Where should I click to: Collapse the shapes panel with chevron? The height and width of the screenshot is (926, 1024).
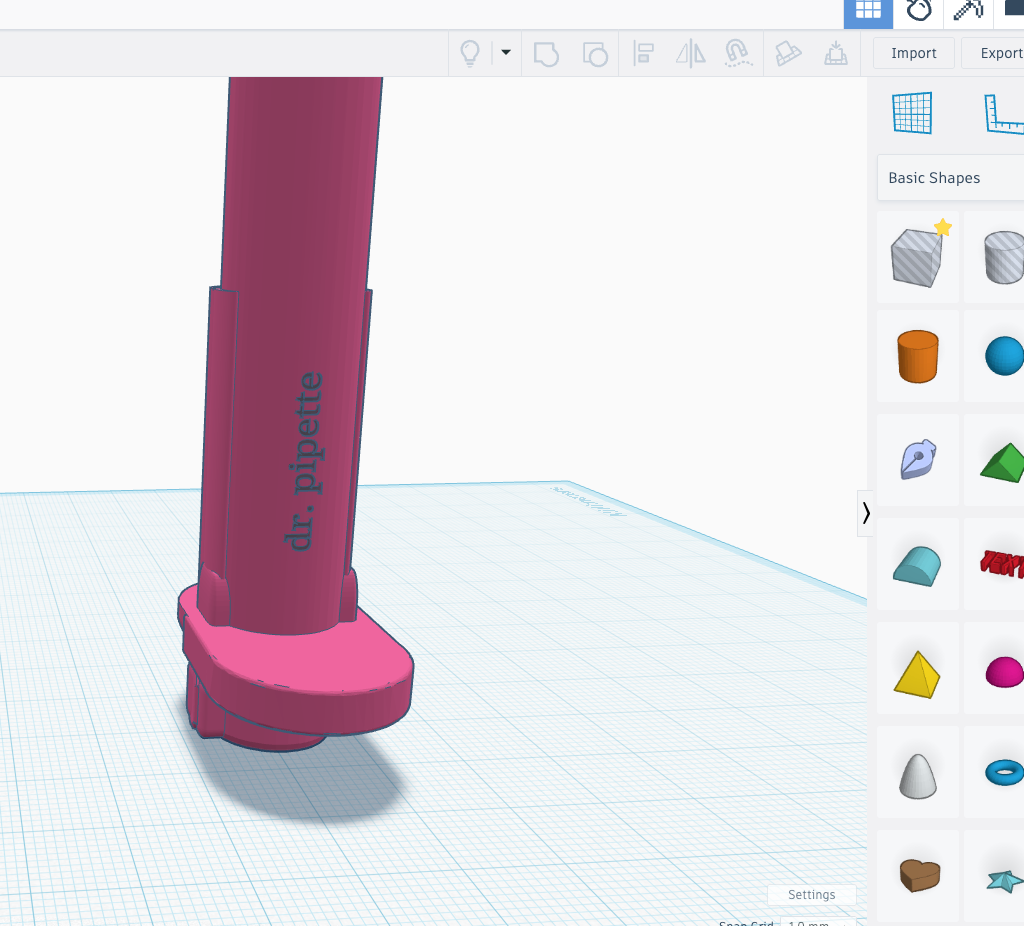point(865,513)
